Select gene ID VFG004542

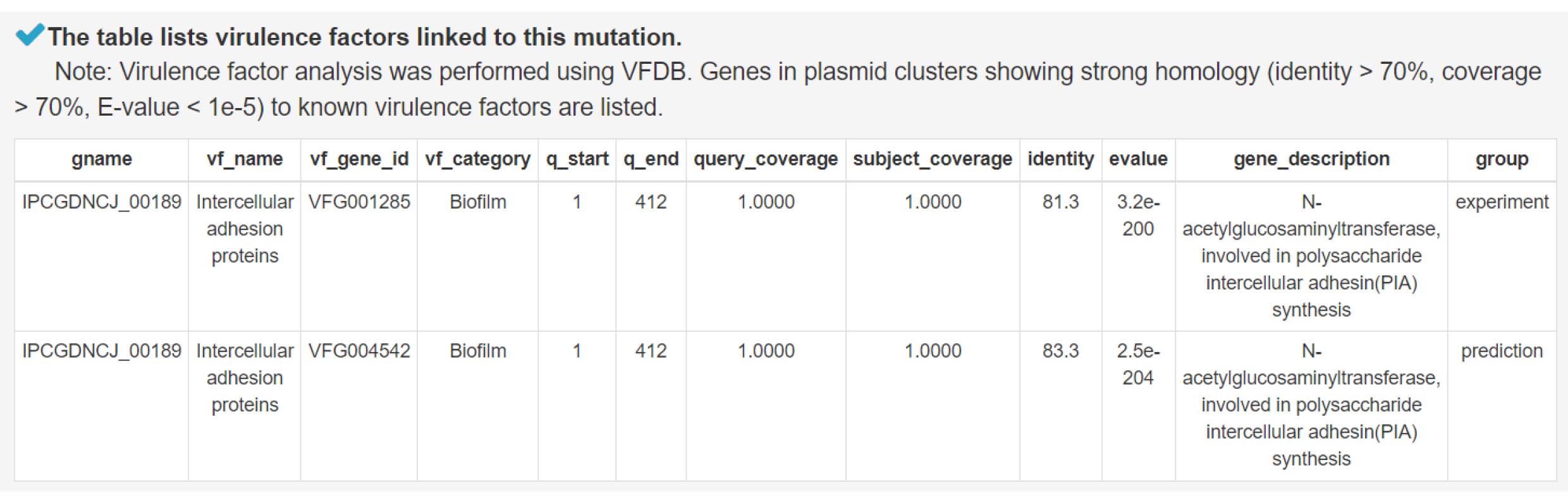tap(359, 351)
